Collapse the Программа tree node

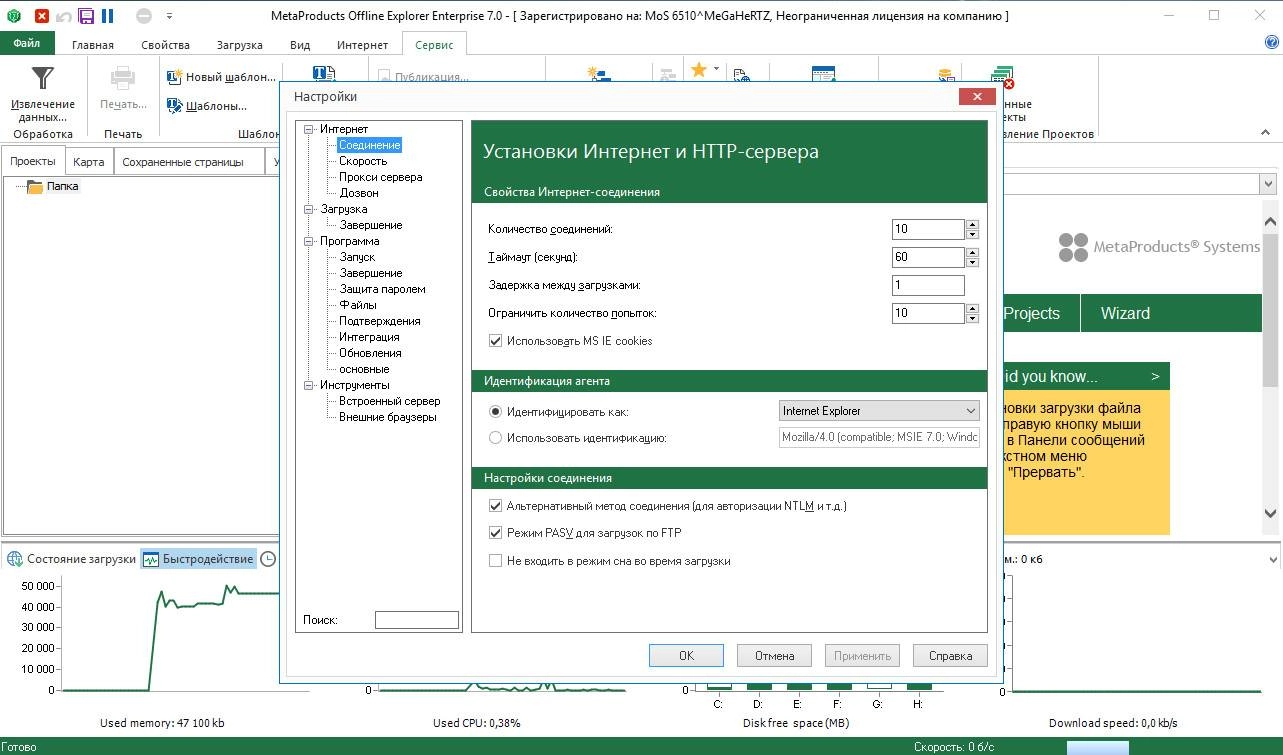tap(310, 241)
